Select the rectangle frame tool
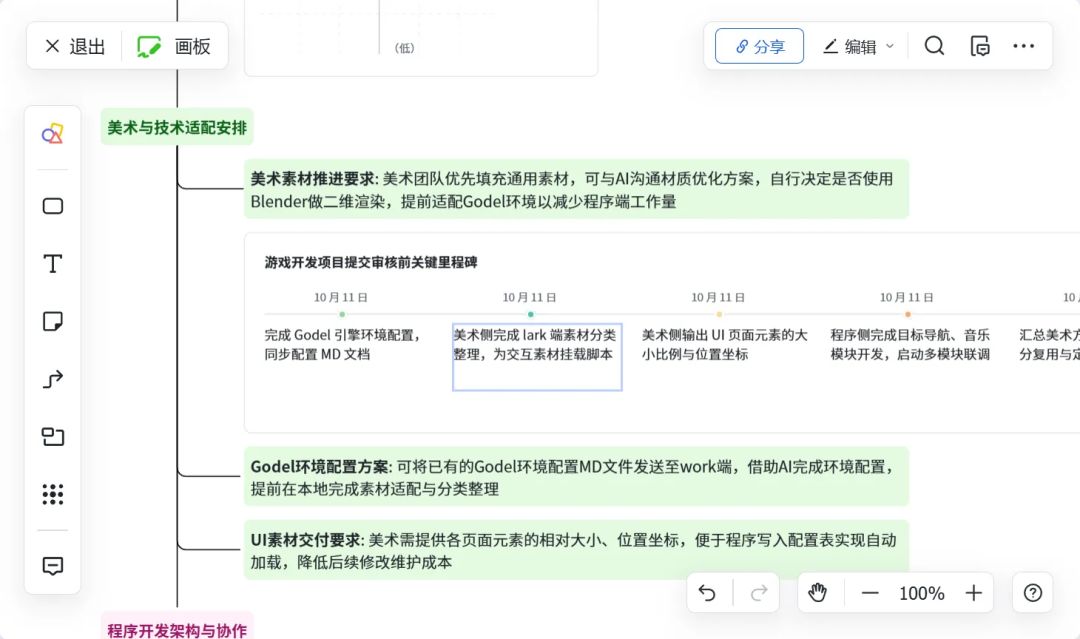Screen dimensions: 1080x639 (x=52, y=206)
